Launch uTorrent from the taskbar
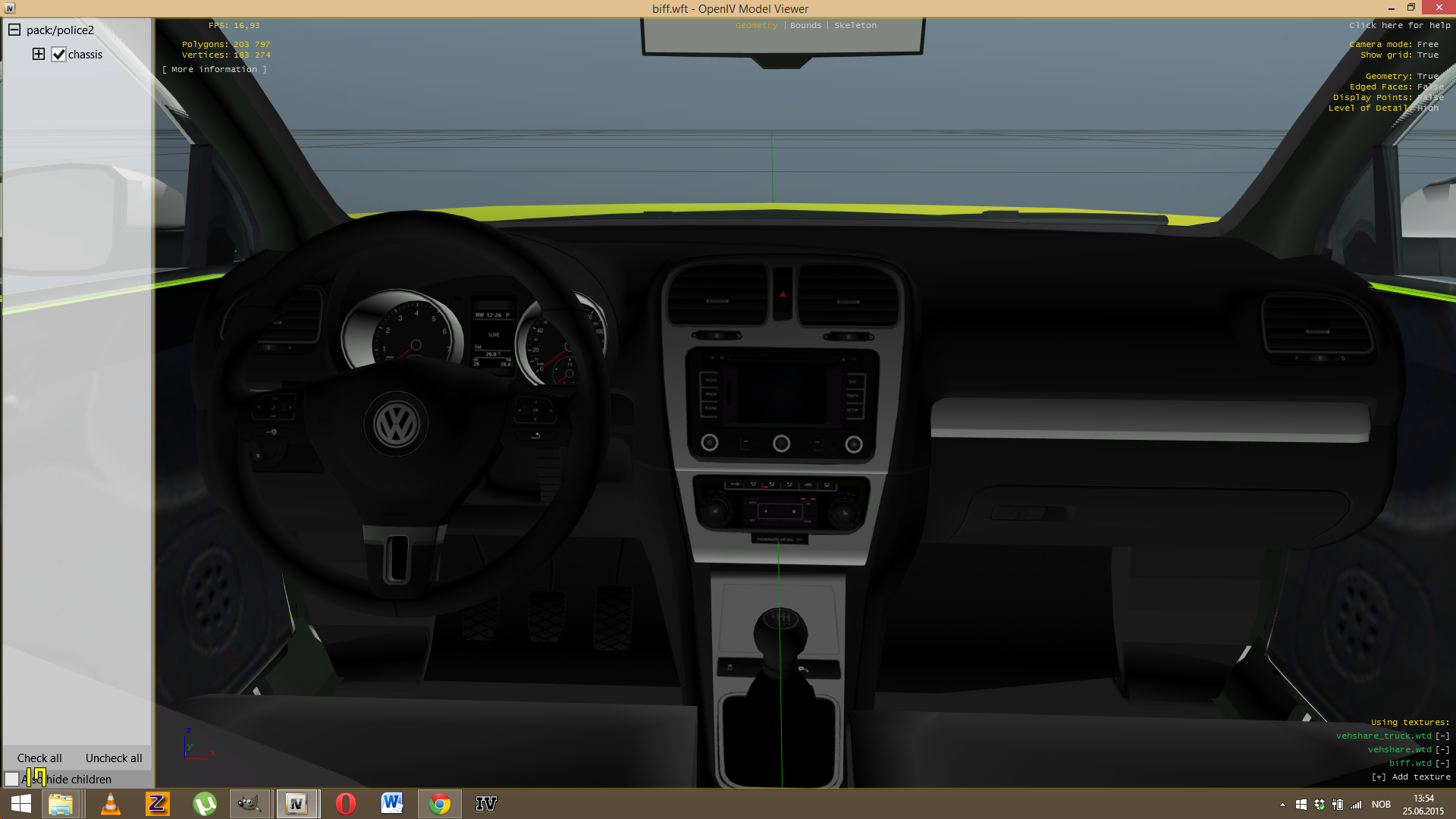The image size is (1456, 819). pyautogui.click(x=204, y=804)
